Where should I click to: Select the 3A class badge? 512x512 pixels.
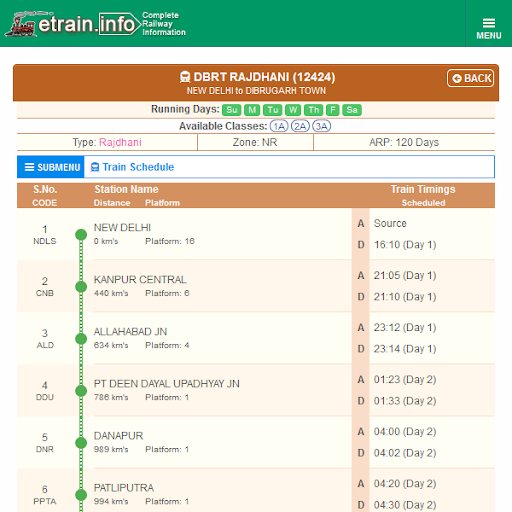point(322,126)
